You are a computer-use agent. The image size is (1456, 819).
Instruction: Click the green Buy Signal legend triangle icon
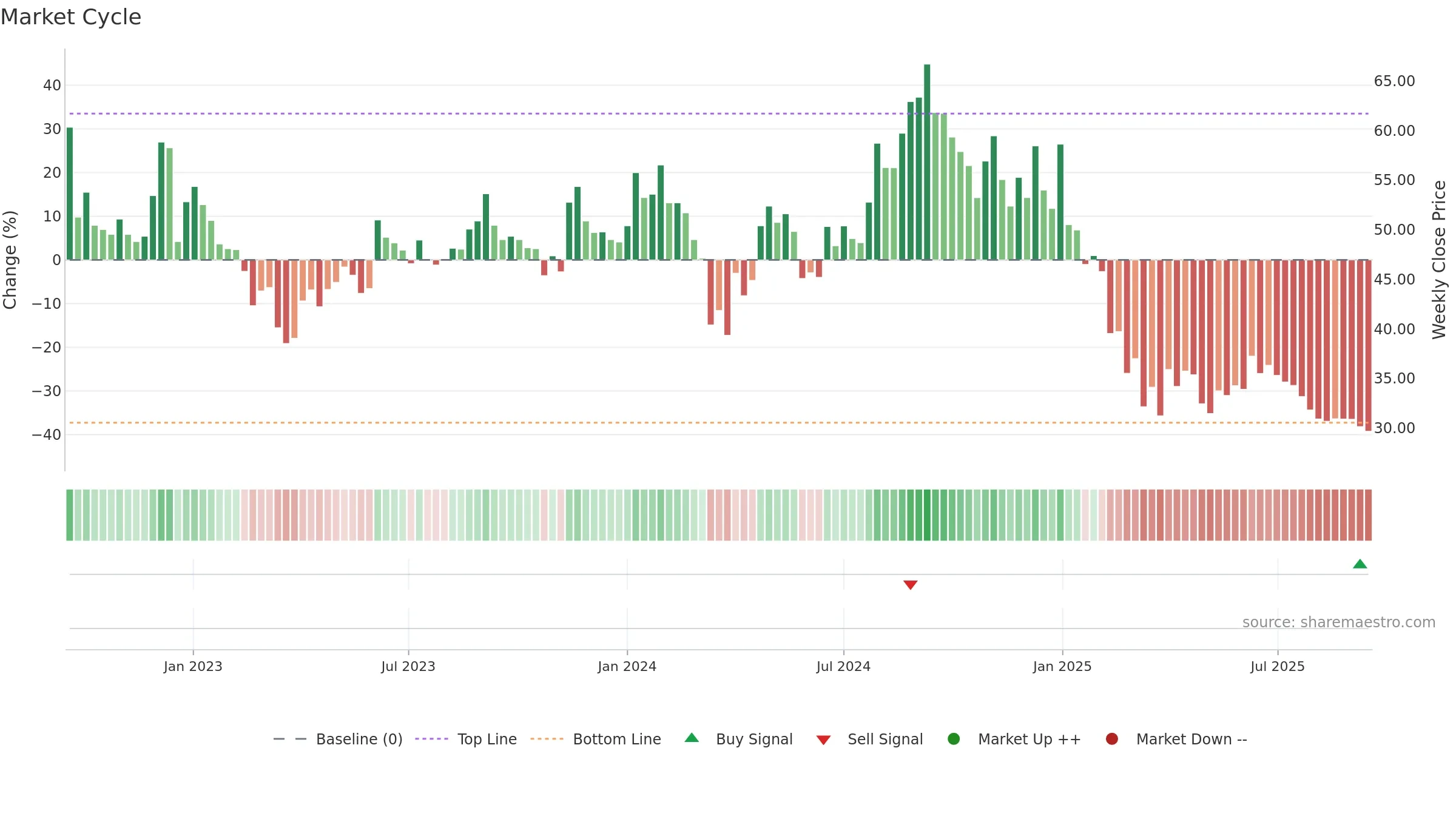(692, 738)
